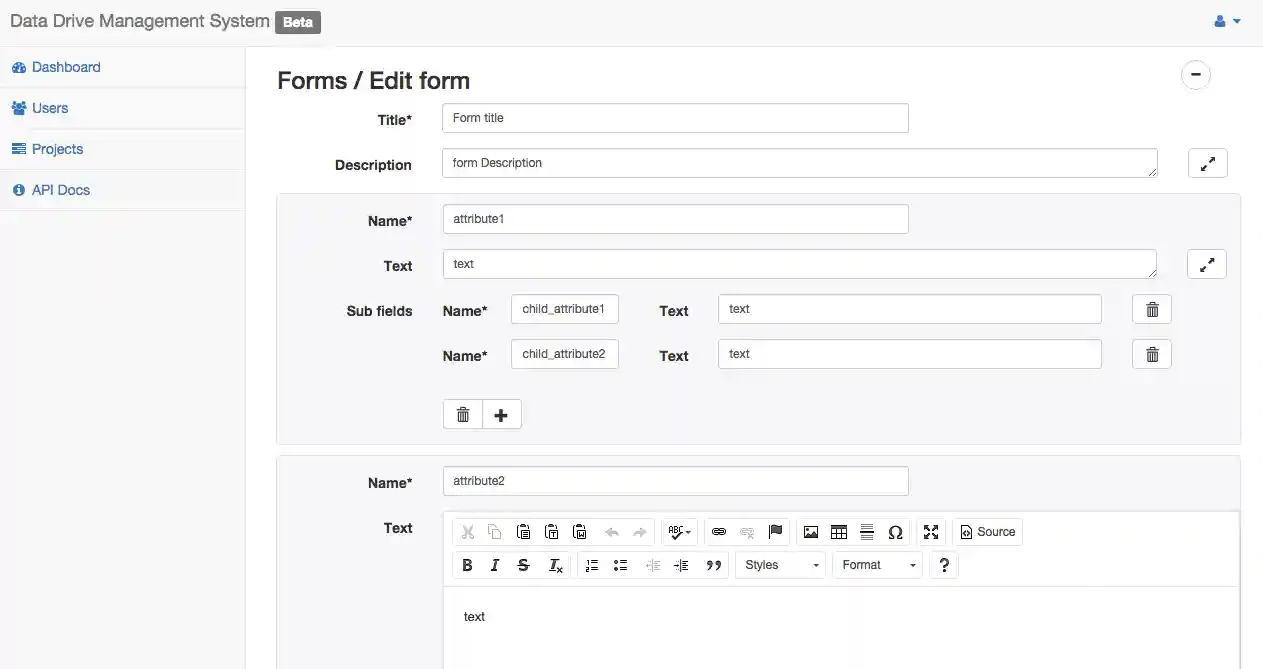1263x669 pixels.
Task: Open API Docs from the sidebar
Action: (59, 189)
